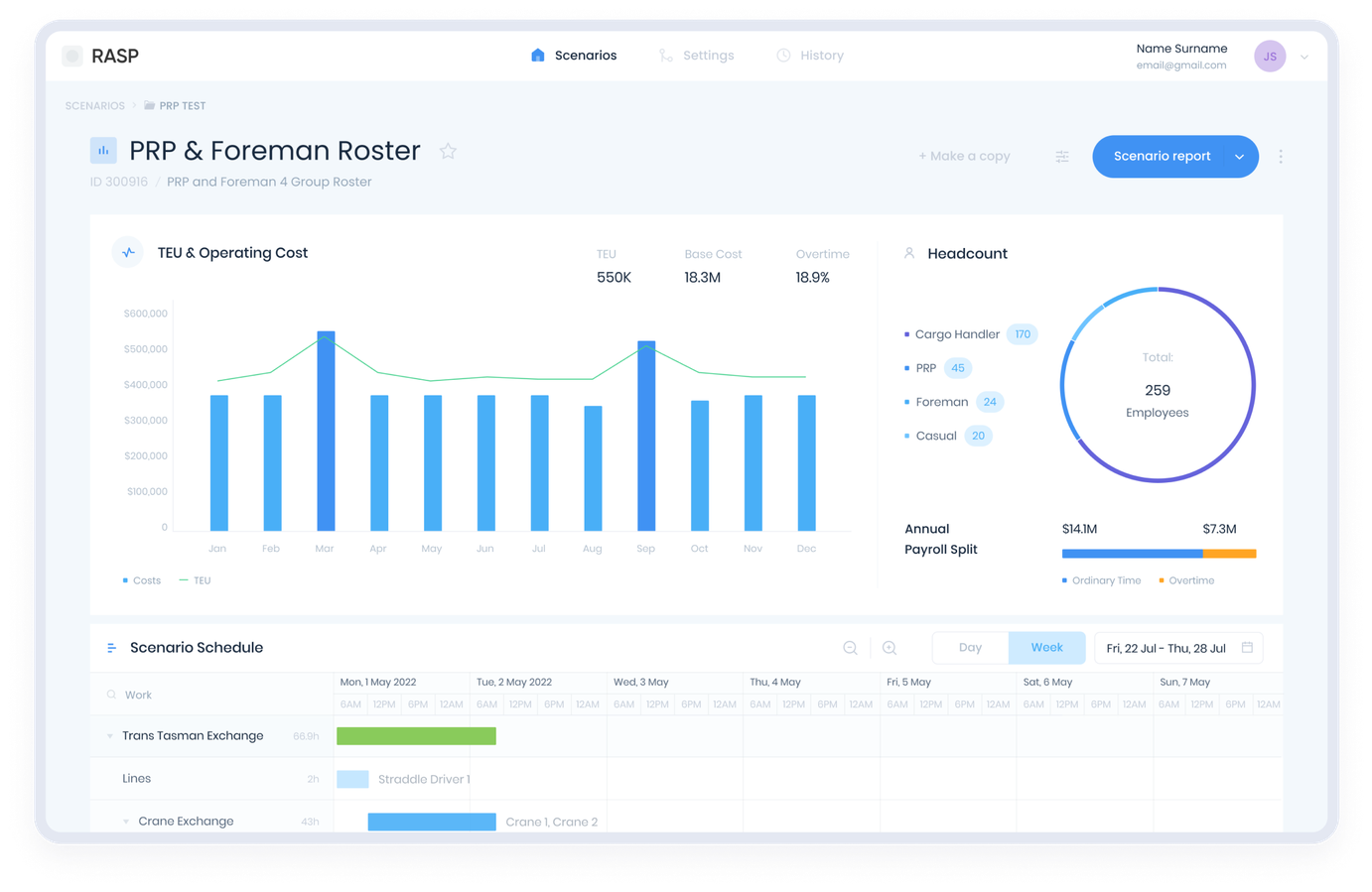Open the Settings tab
1372x892 pixels.
point(696,56)
